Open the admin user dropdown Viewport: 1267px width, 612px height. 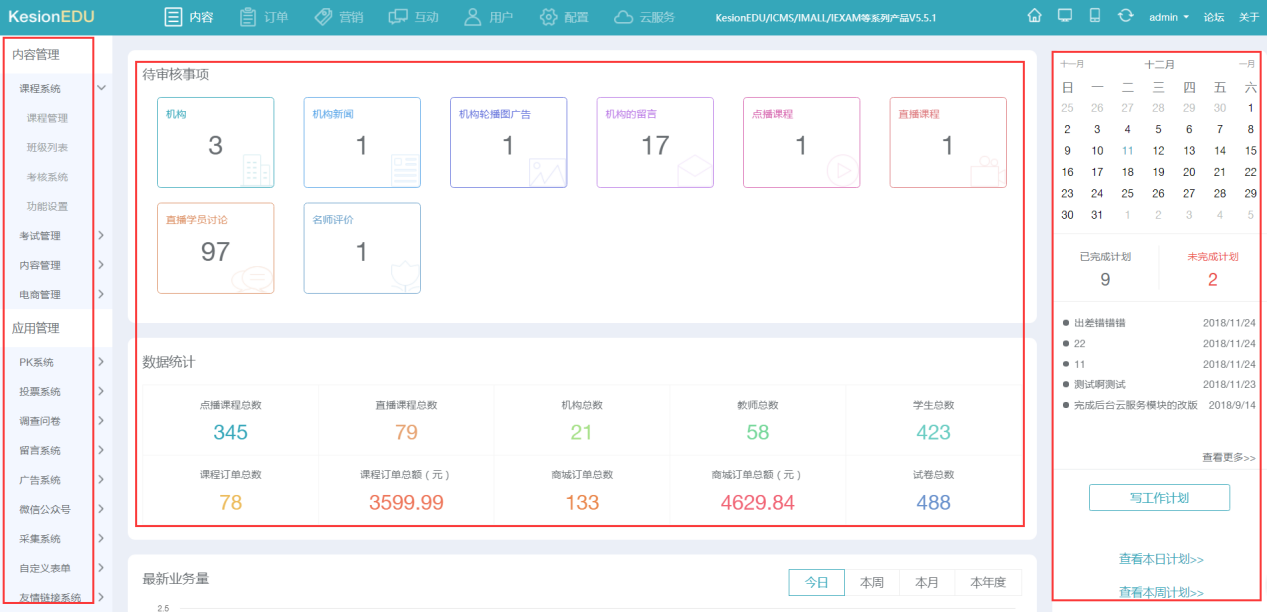tap(1168, 17)
